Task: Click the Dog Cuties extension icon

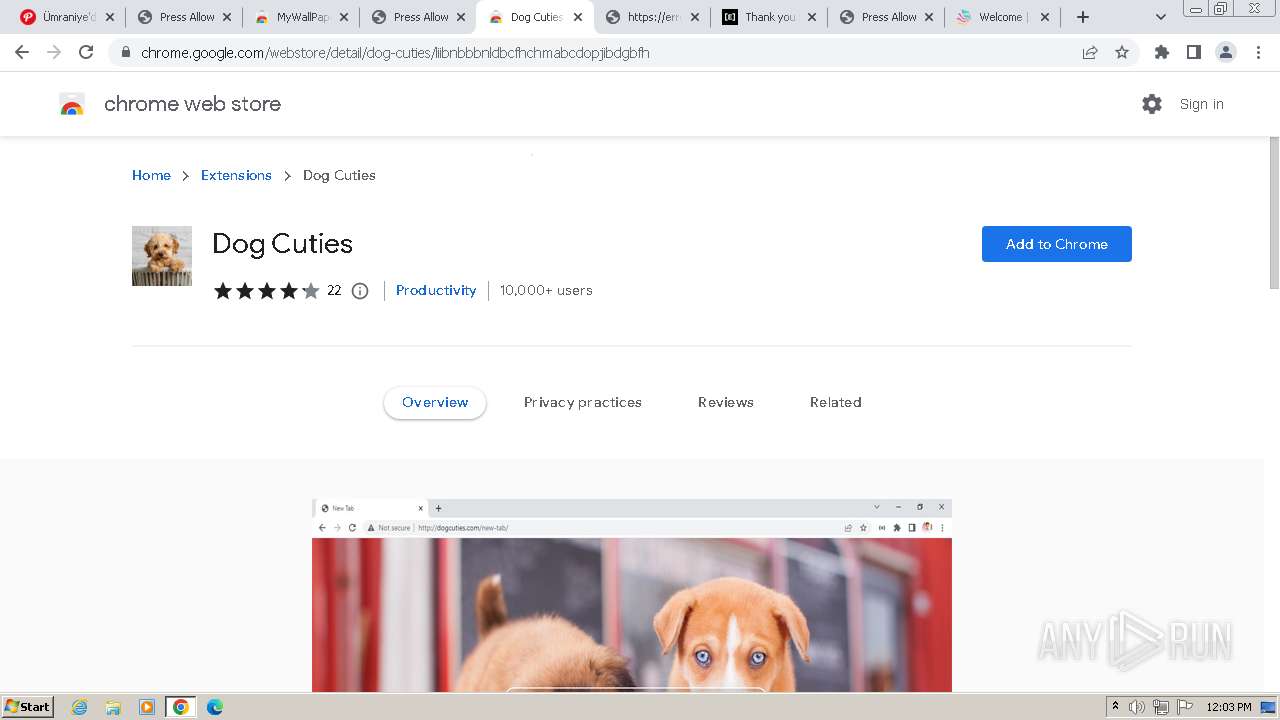Action: pos(162,256)
